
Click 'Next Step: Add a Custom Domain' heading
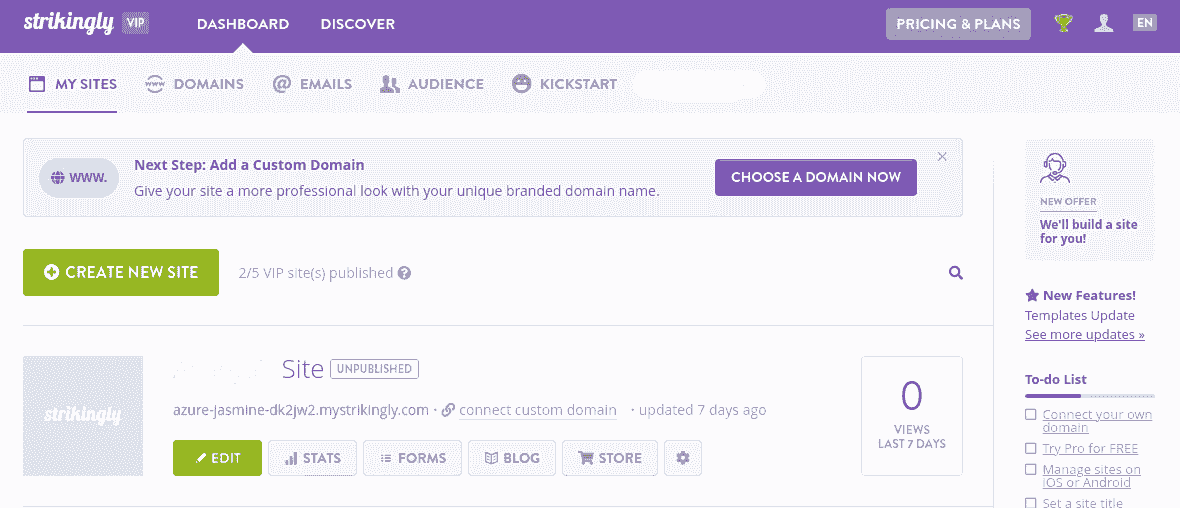point(249,165)
